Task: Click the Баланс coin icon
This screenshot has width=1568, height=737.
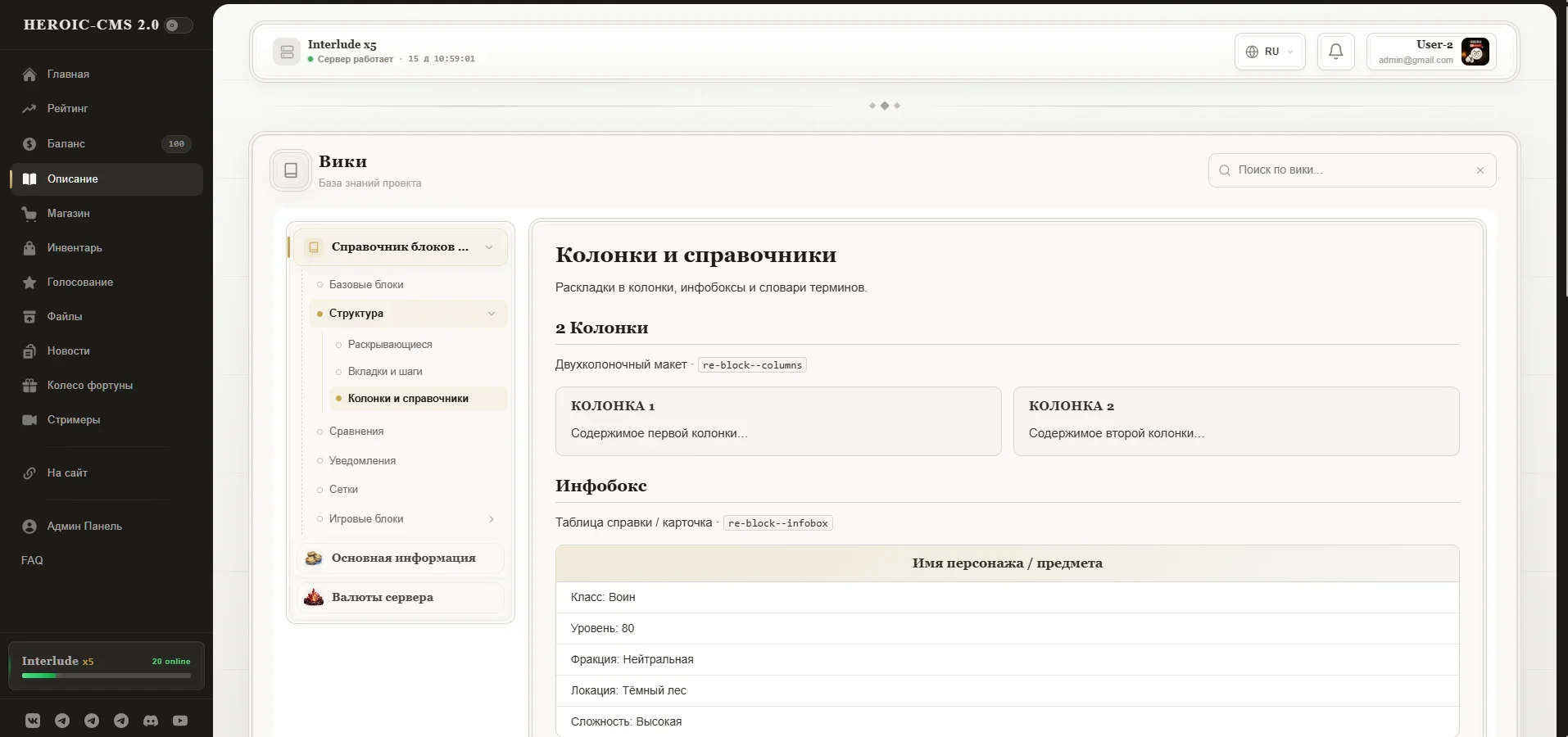Action: pos(29,144)
